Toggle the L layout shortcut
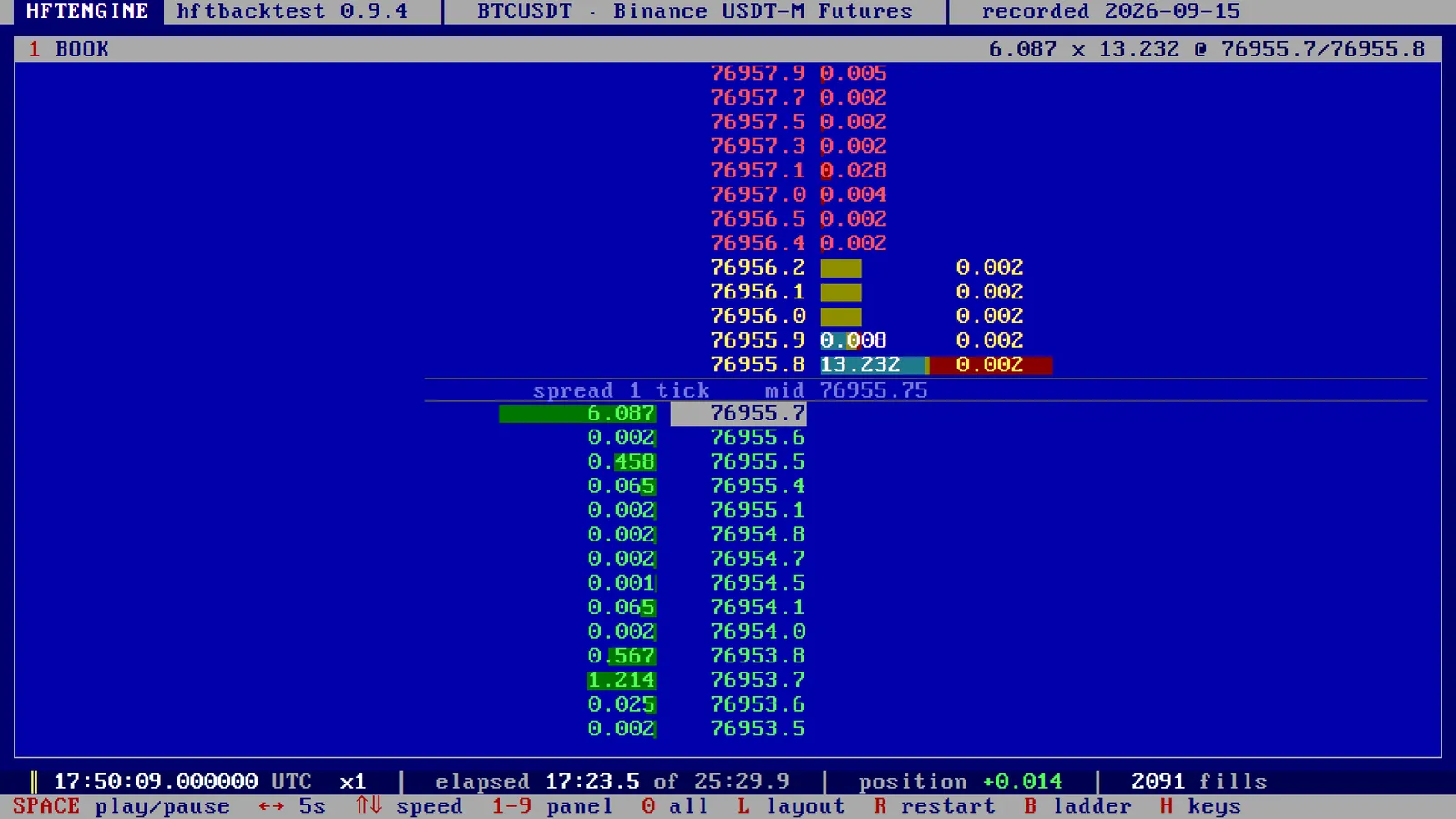 [791, 806]
